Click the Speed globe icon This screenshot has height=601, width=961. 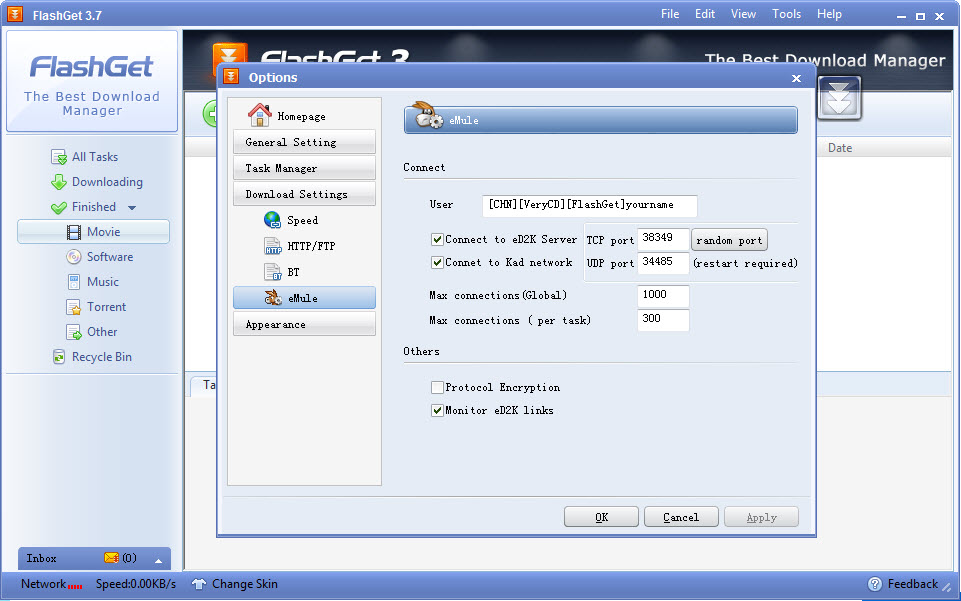pos(272,220)
